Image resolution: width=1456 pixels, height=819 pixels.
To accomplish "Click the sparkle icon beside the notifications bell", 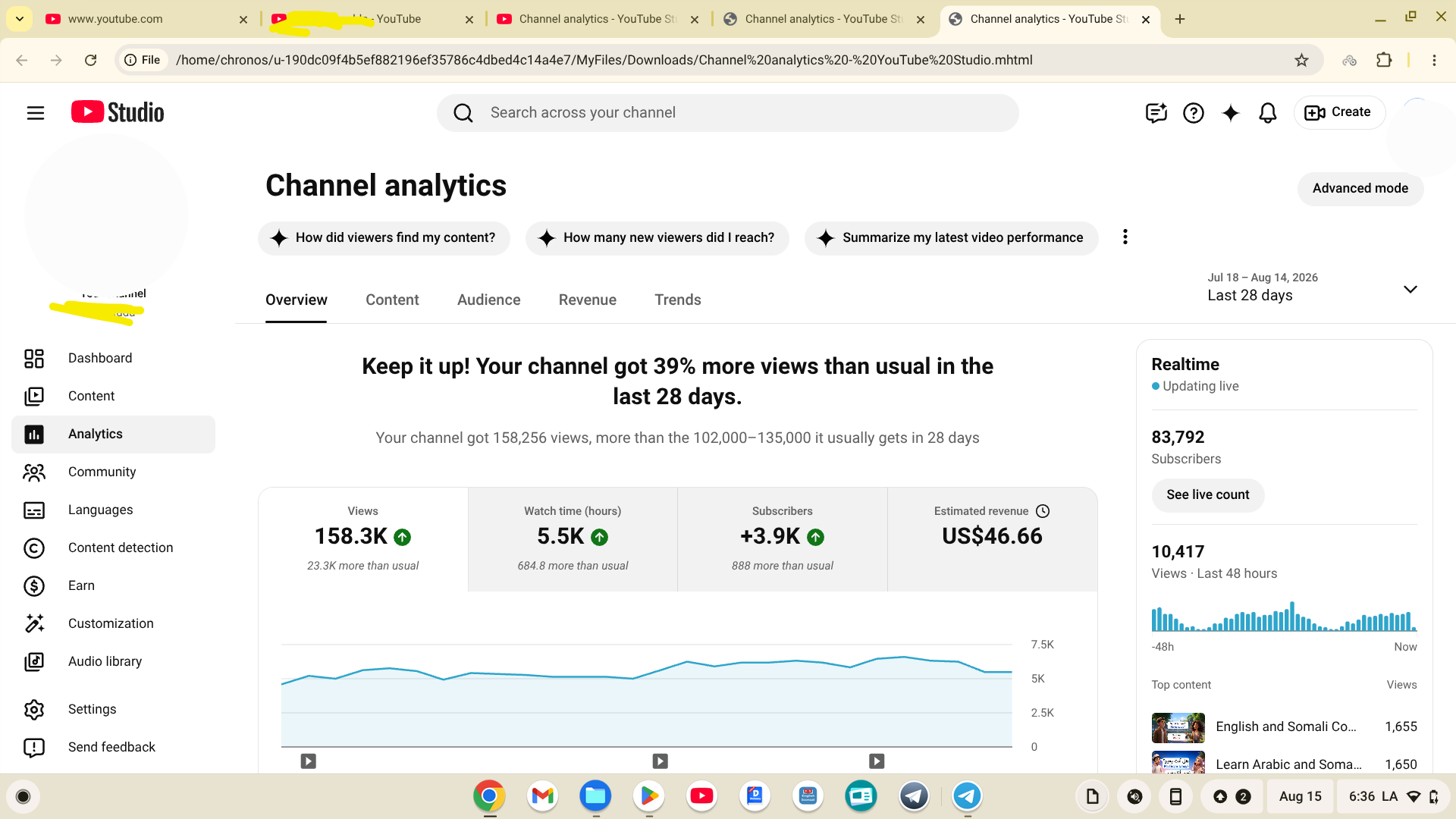I will coord(1231,113).
